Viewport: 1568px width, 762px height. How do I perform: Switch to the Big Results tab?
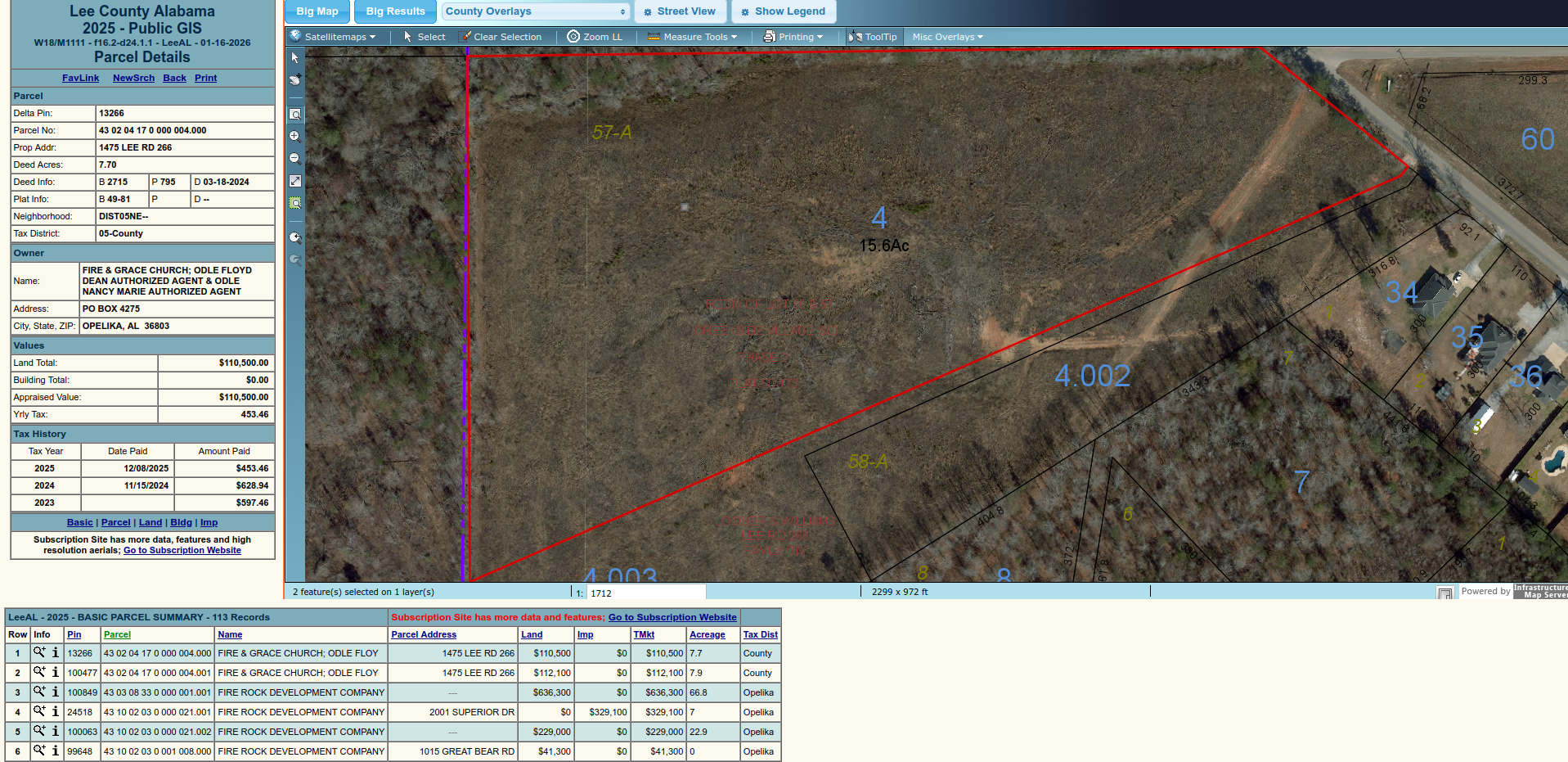pos(395,11)
